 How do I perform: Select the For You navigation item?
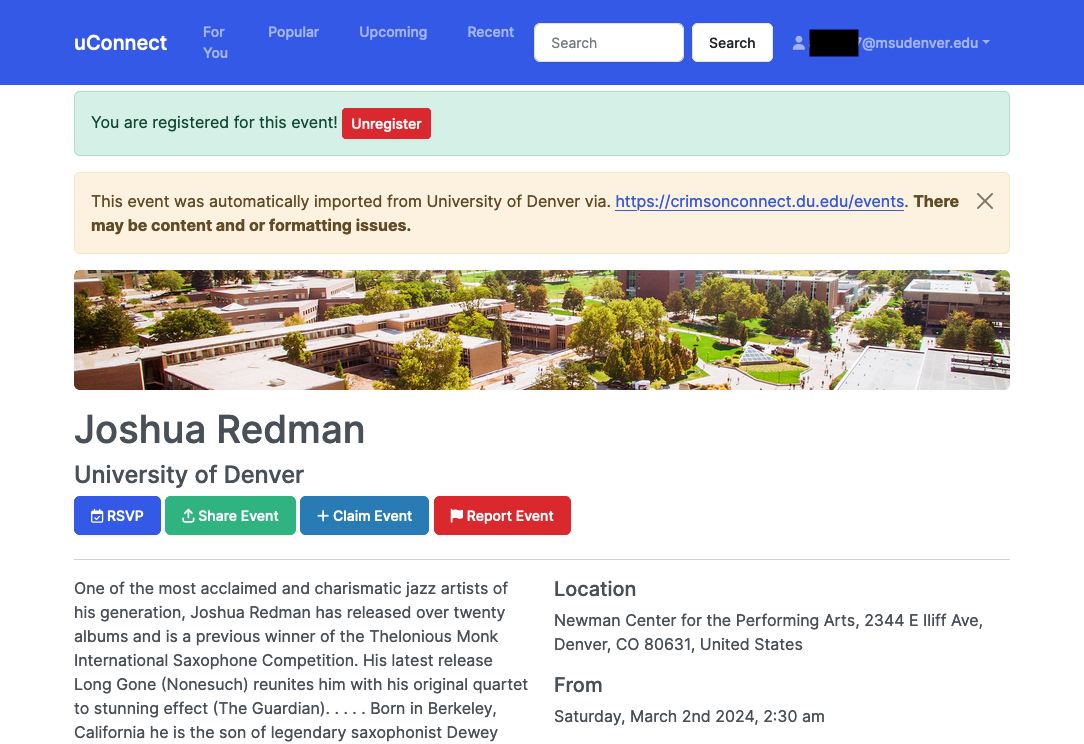click(214, 42)
